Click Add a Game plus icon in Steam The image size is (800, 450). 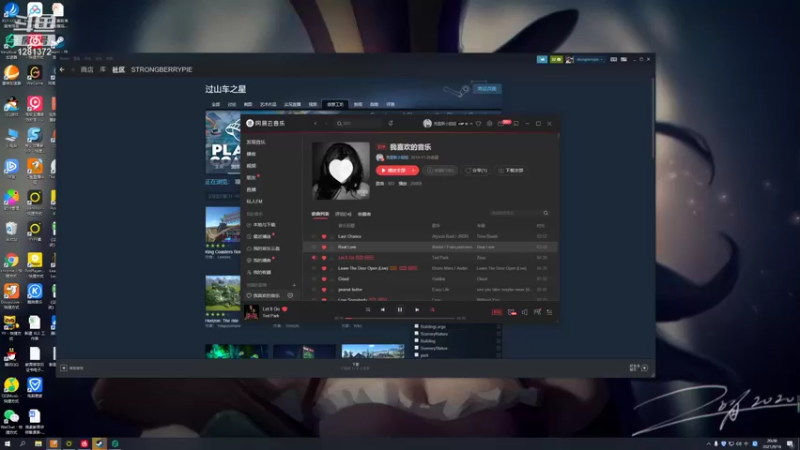[64, 368]
